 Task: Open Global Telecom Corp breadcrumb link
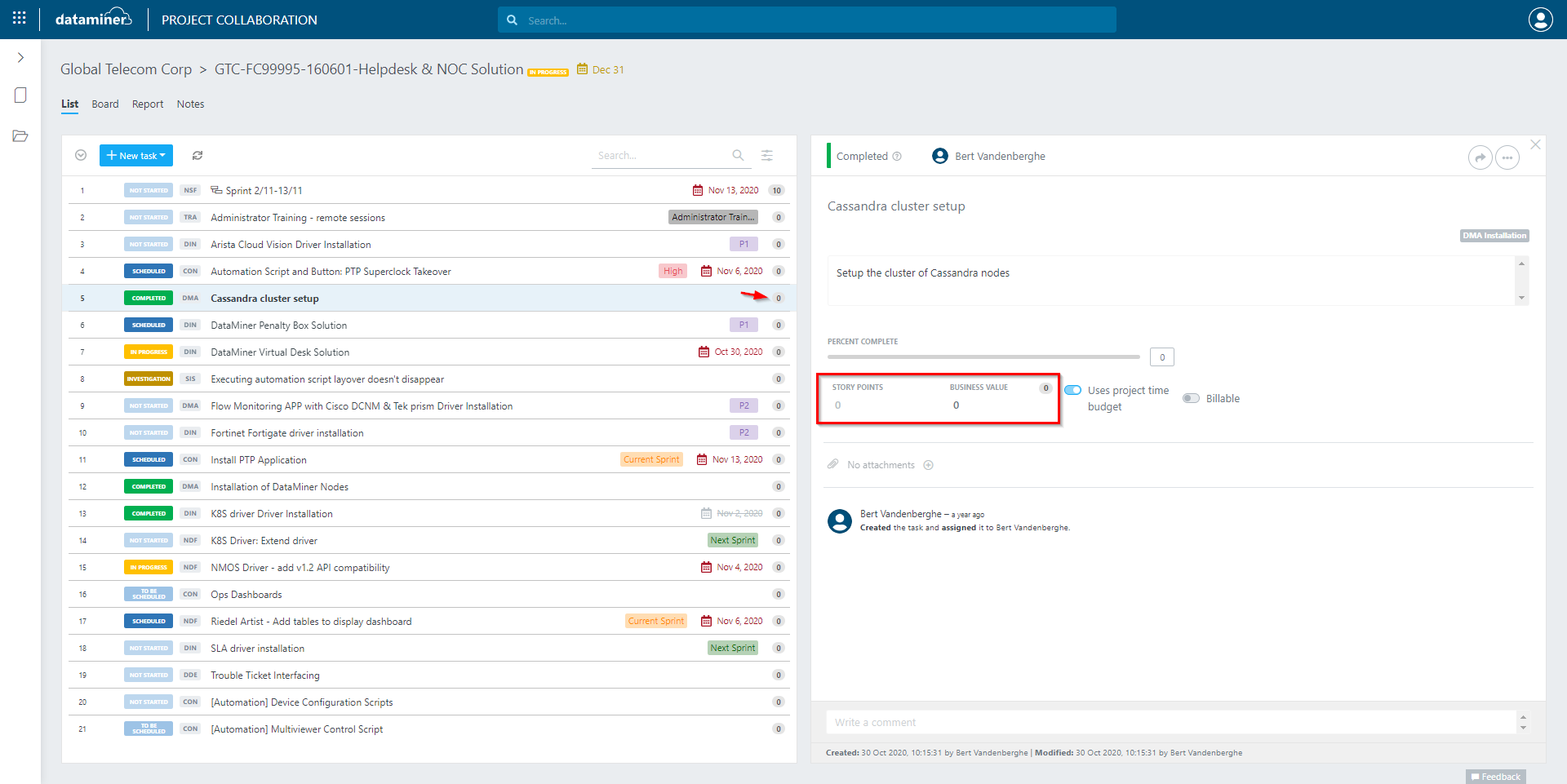coord(126,69)
